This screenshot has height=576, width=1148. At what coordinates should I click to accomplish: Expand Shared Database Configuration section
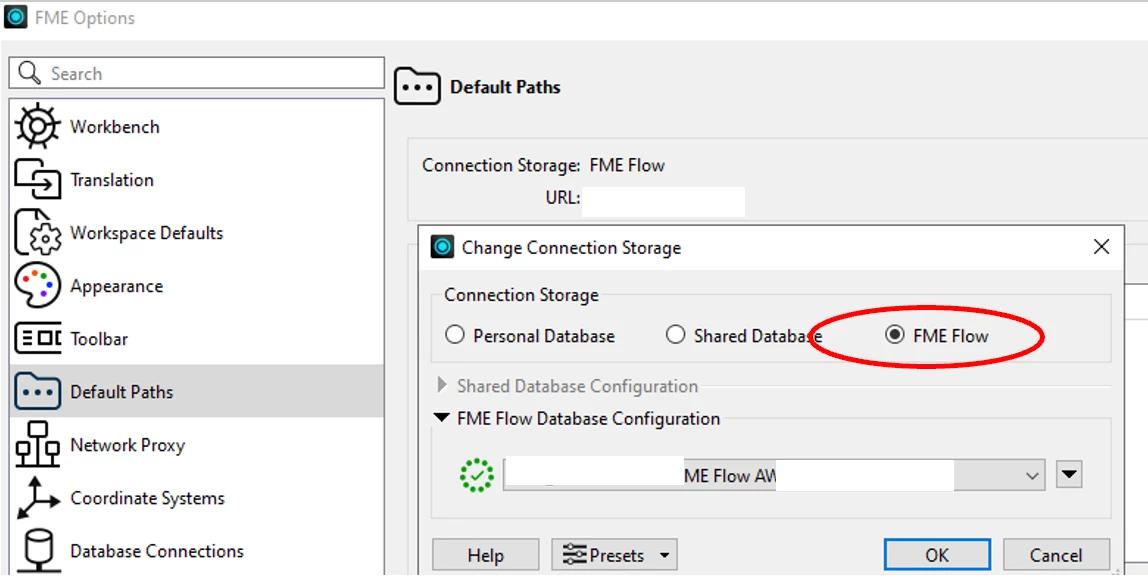click(442, 385)
